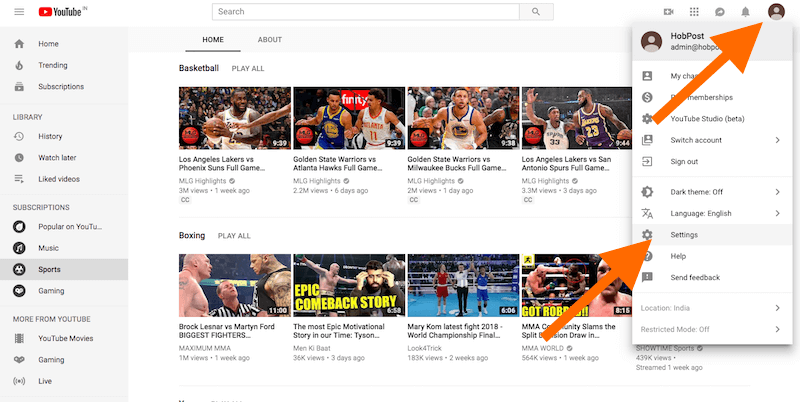Open 'Golden State Warriors vs Atlanta Hawks' title
This screenshot has height=402, width=800.
click(x=338, y=164)
